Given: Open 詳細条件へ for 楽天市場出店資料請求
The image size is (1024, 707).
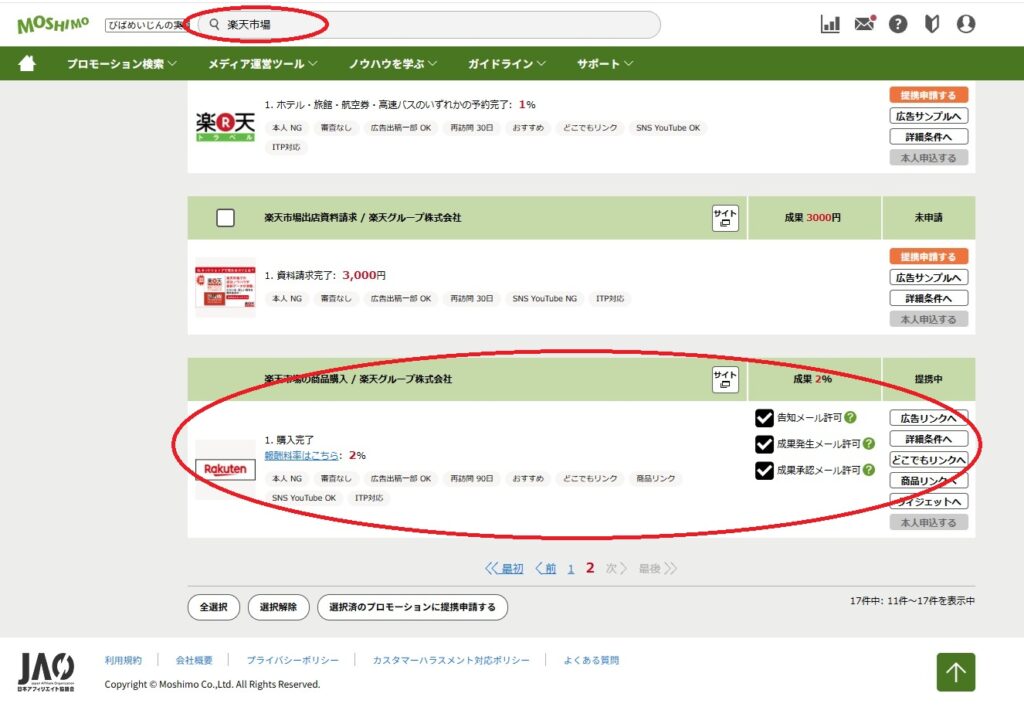Looking at the screenshot, I should (929, 298).
